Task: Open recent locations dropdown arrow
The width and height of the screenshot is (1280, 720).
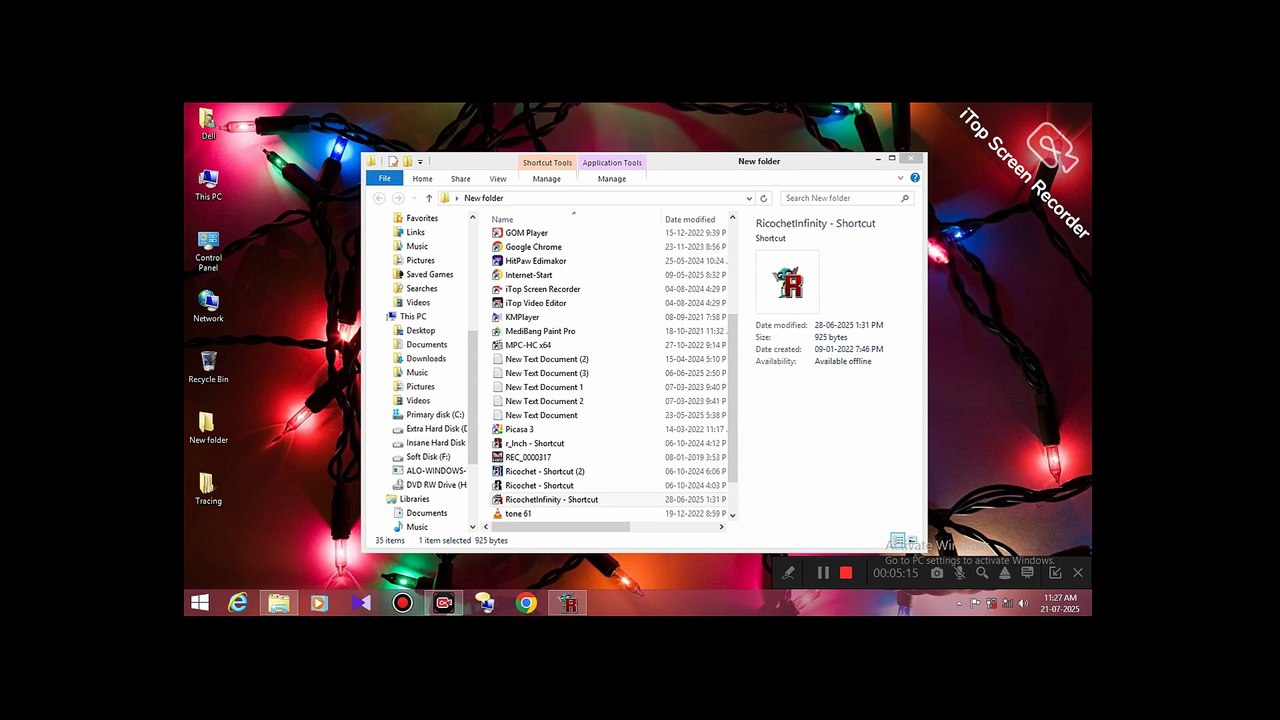Action: (x=413, y=198)
